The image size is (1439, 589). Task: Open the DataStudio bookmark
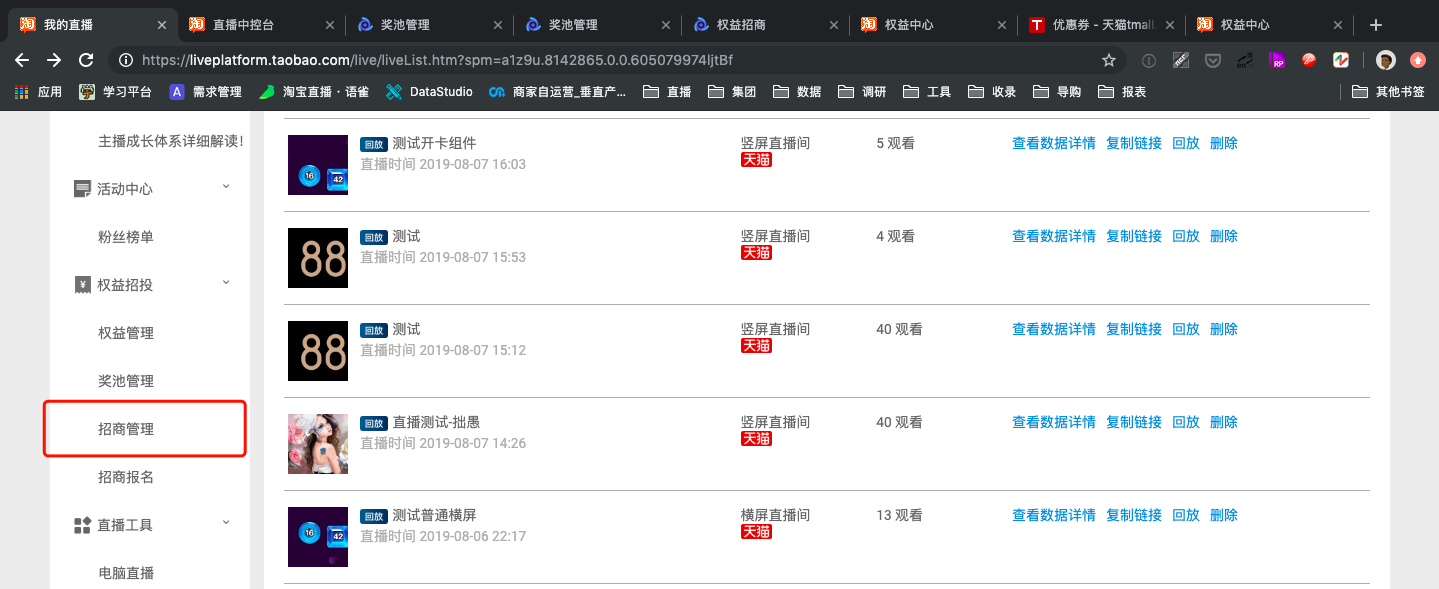(429, 91)
